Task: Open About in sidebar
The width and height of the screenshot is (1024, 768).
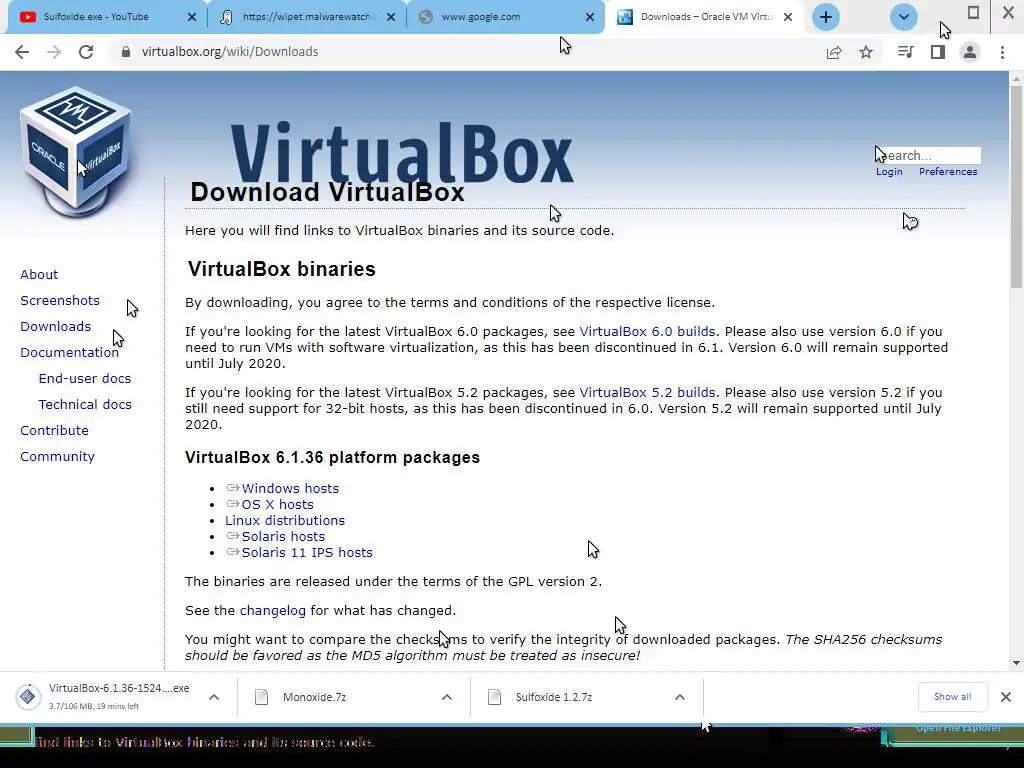Action: [39, 274]
